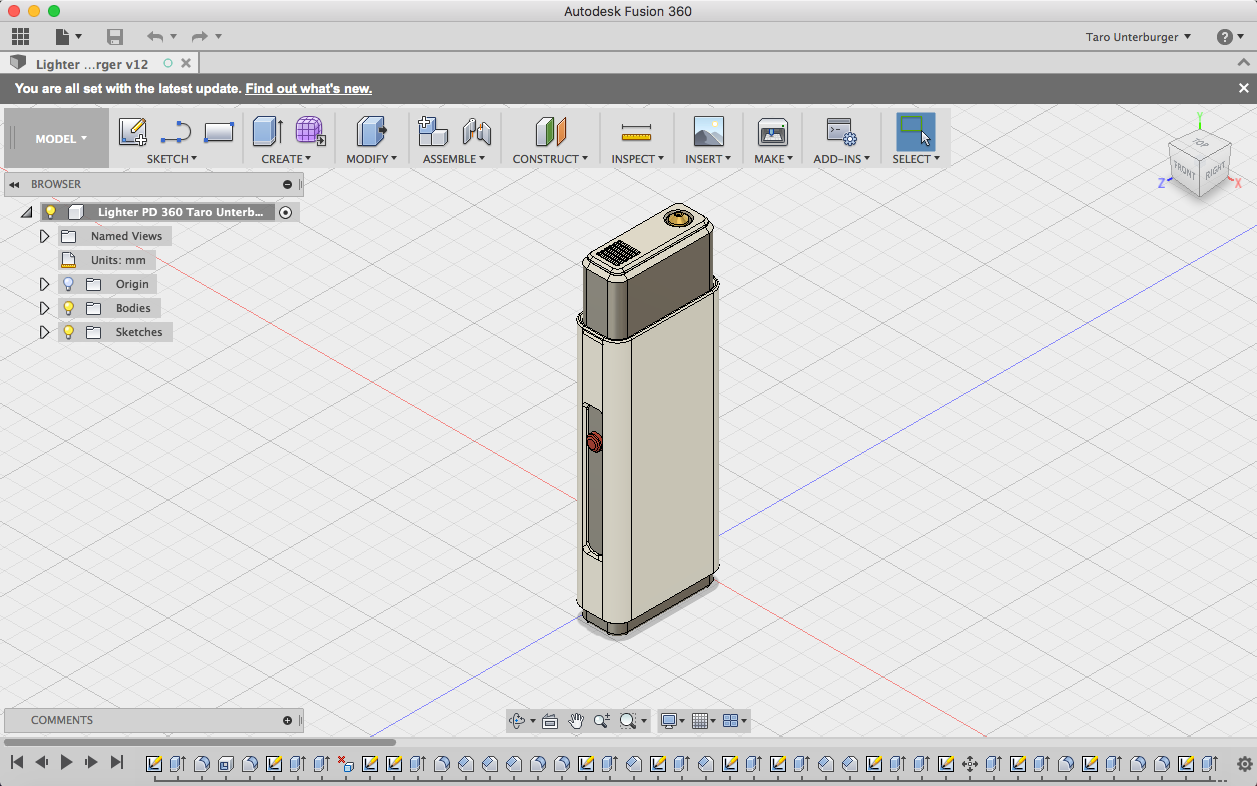Open the CONSTRUCT menu

[x=550, y=159]
